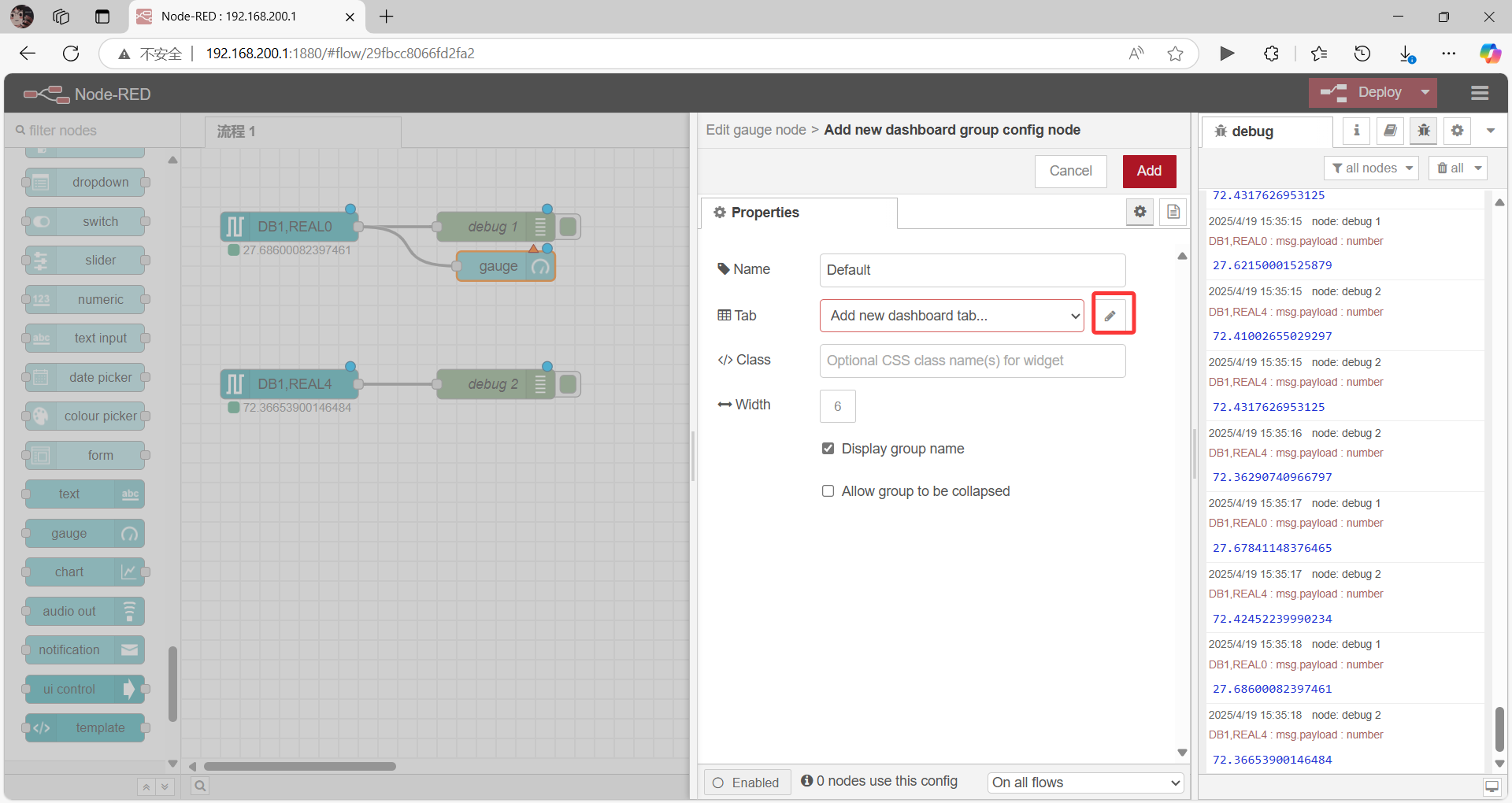The height and width of the screenshot is (803, 1512).
Task: Cancel the dashboard group config dialog
Action: [x=1070, y=171]
